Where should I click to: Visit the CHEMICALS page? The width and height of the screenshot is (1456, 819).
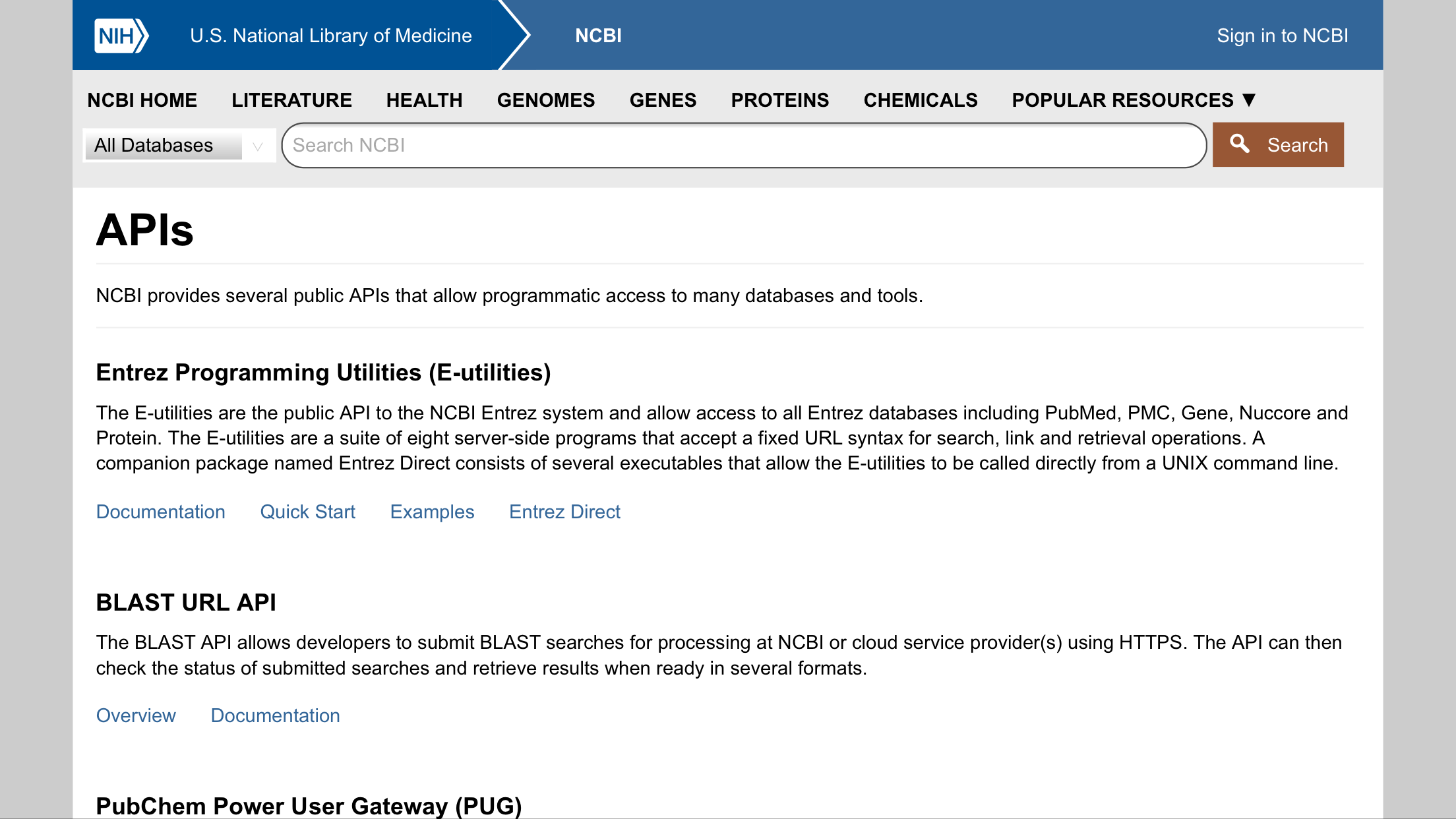(921, 100)
